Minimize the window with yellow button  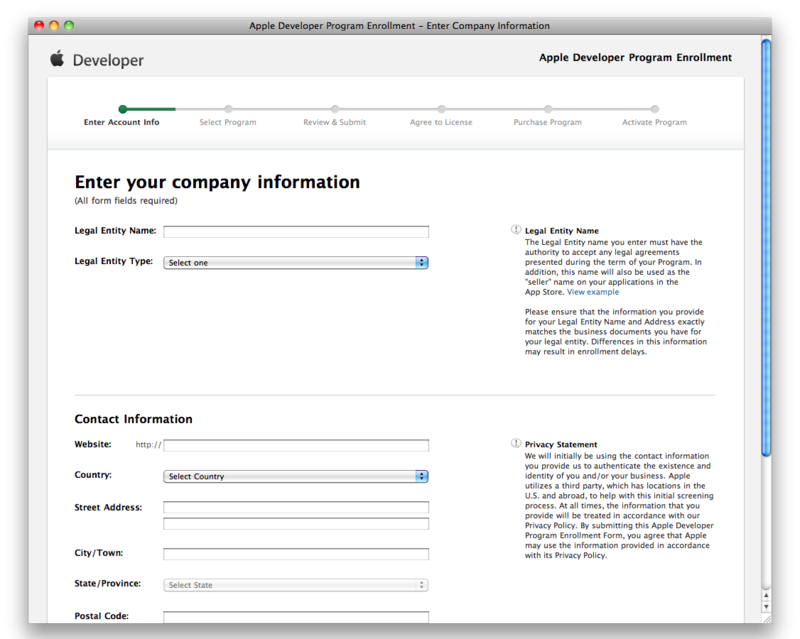pos(54,25)
